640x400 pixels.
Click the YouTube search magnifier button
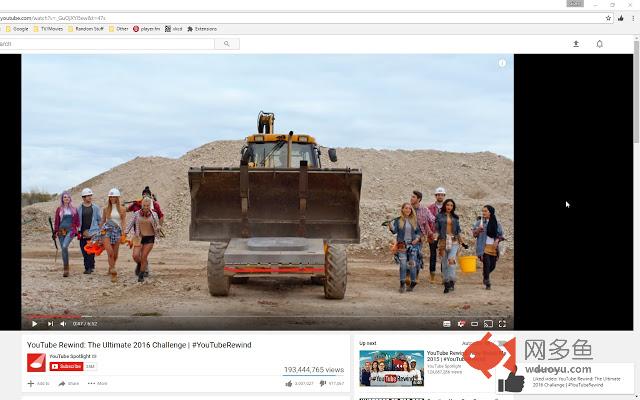click(x=227, y=44)
